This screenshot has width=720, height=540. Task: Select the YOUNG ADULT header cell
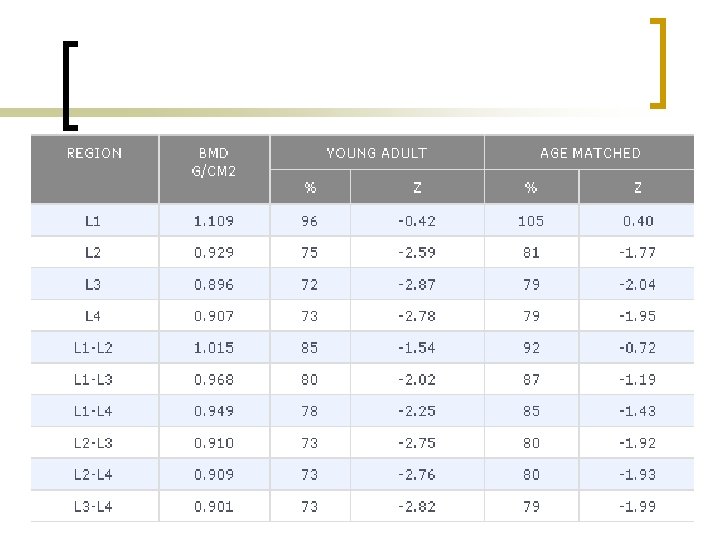(376, 153)
